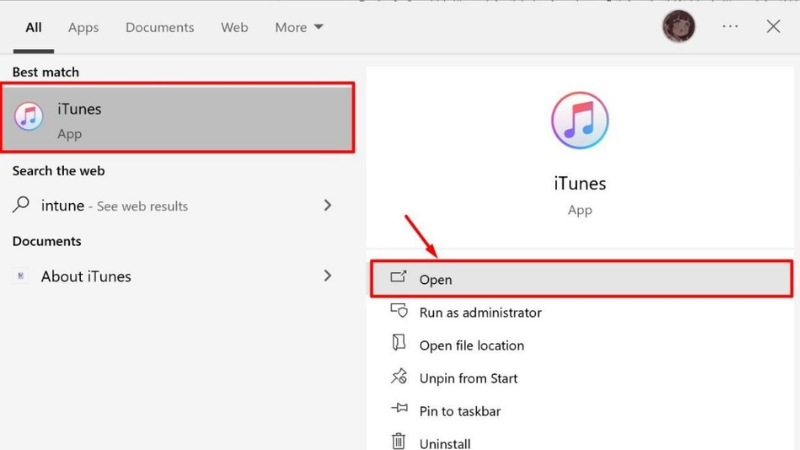Click the intune web search result
Image resolution: width=800 pixels, height=450 pixels.
pos(172,206)
